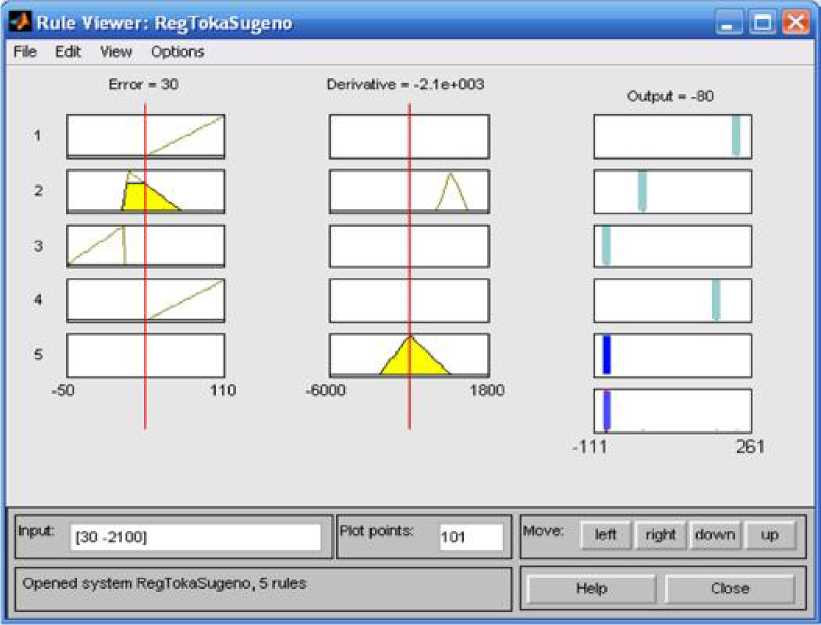821x625 pixels.
Task: Click the -6000 Derivative axis label
Action: pyautogui.click(x=325, y=390)
